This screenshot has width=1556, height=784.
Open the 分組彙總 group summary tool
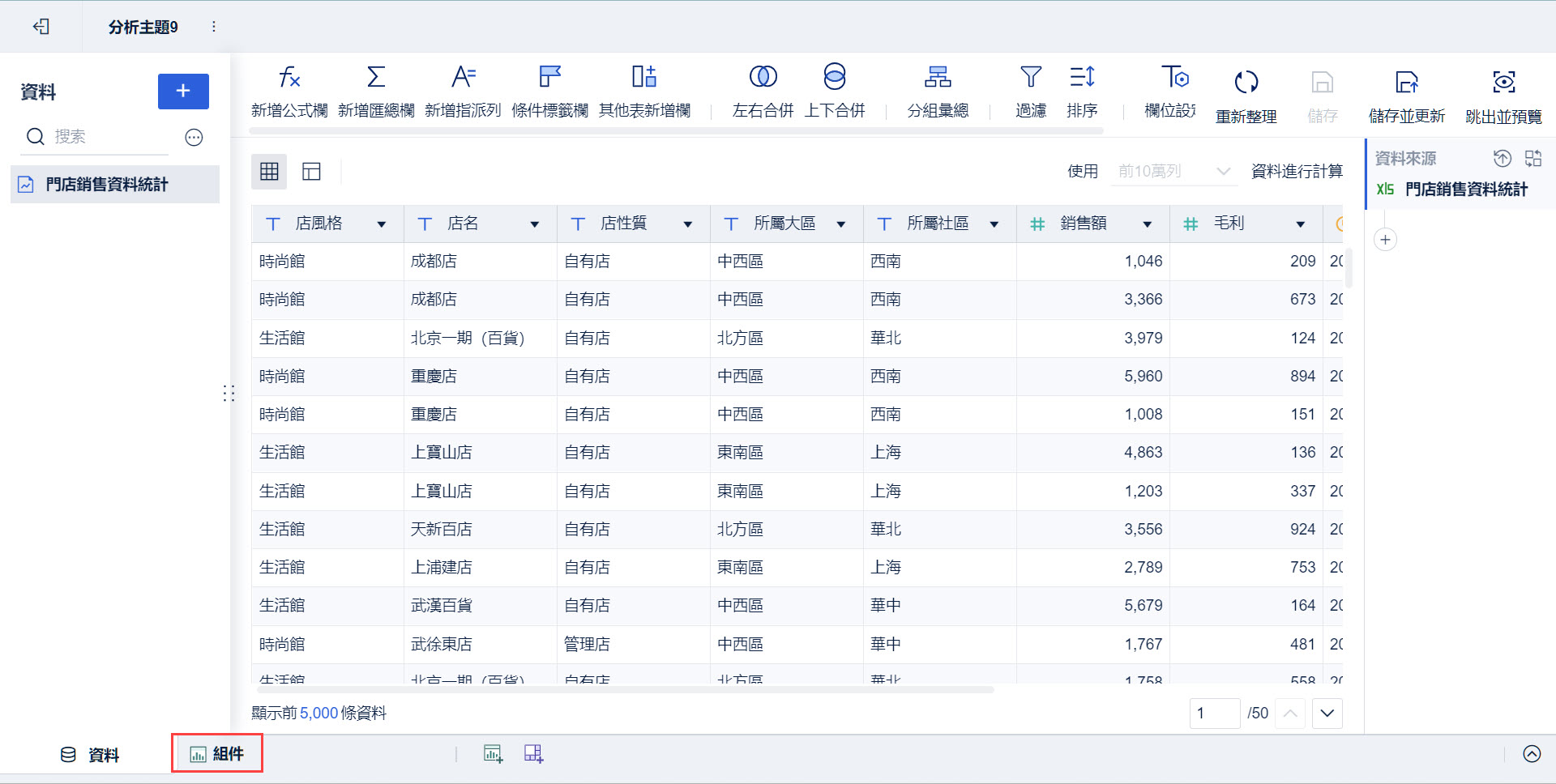coord(938,89)
